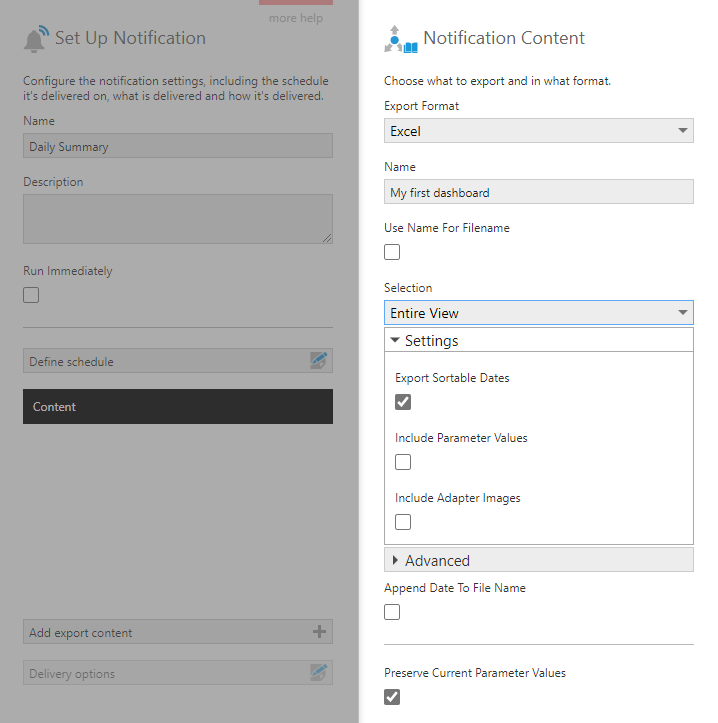The image size is (718, 723).
Task: Check Use Name For Filename
Action: [392, 252]
